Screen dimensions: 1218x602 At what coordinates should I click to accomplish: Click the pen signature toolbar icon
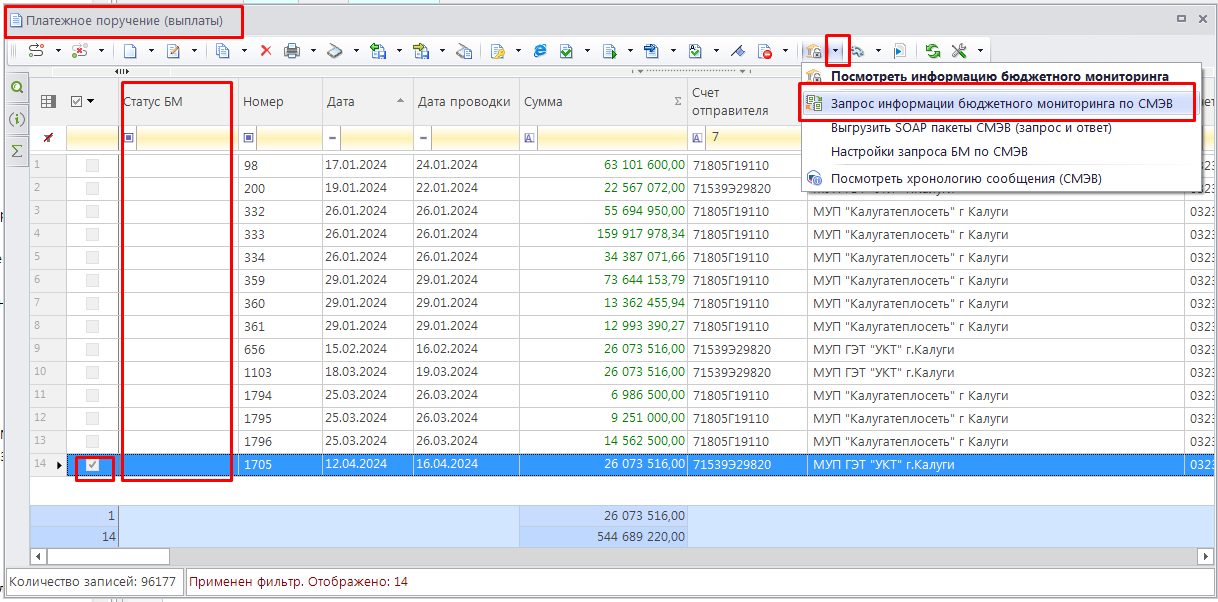tap(738, 50)
